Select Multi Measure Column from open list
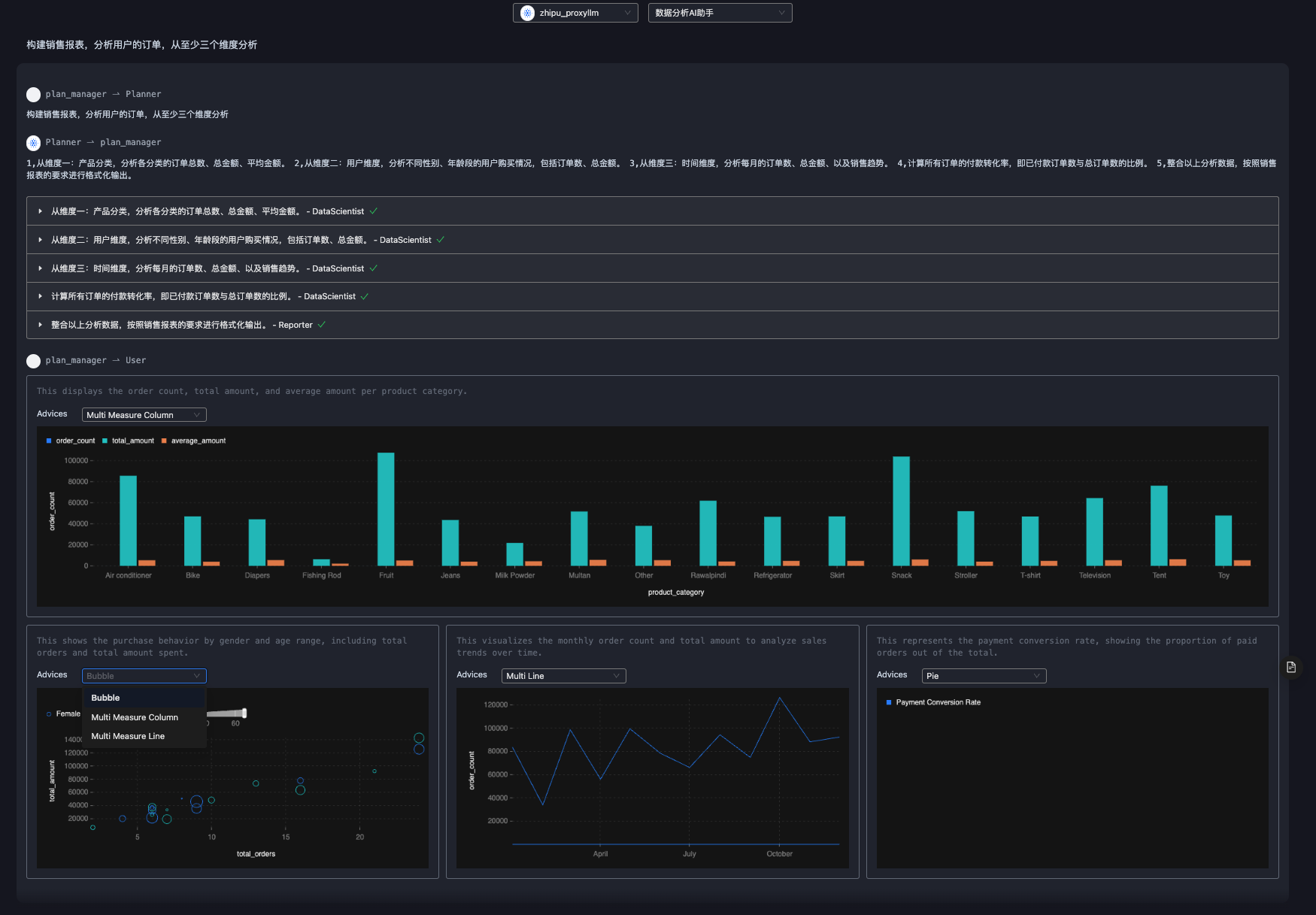Screen dimensions: 1316x915 pos(135,717)
